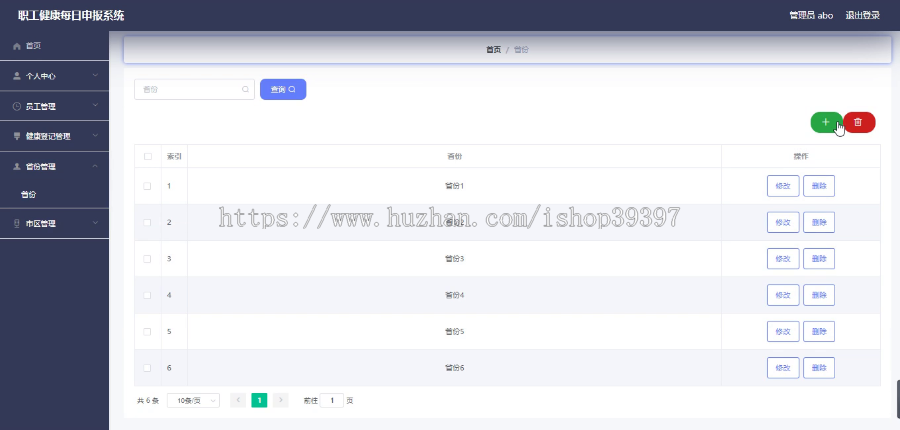
Task: Click 修改 for 省份5
Action: (783, 331)
